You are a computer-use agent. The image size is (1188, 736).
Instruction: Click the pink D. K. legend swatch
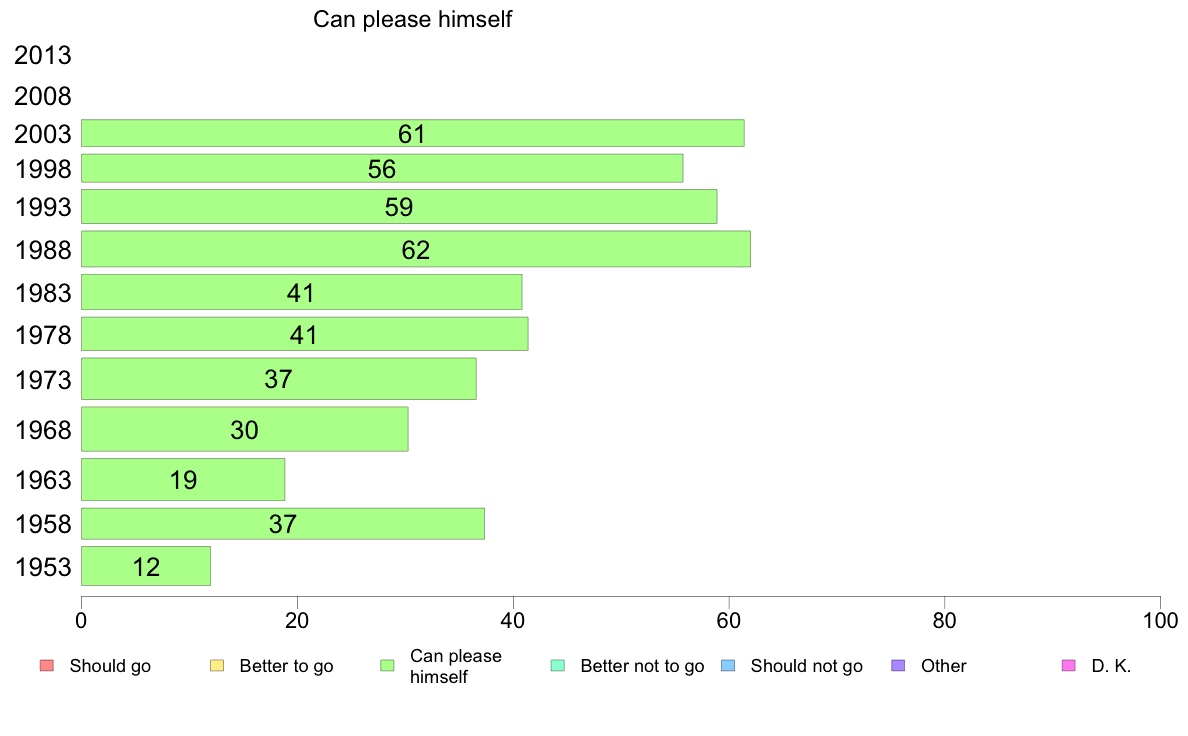(1069, 666)
